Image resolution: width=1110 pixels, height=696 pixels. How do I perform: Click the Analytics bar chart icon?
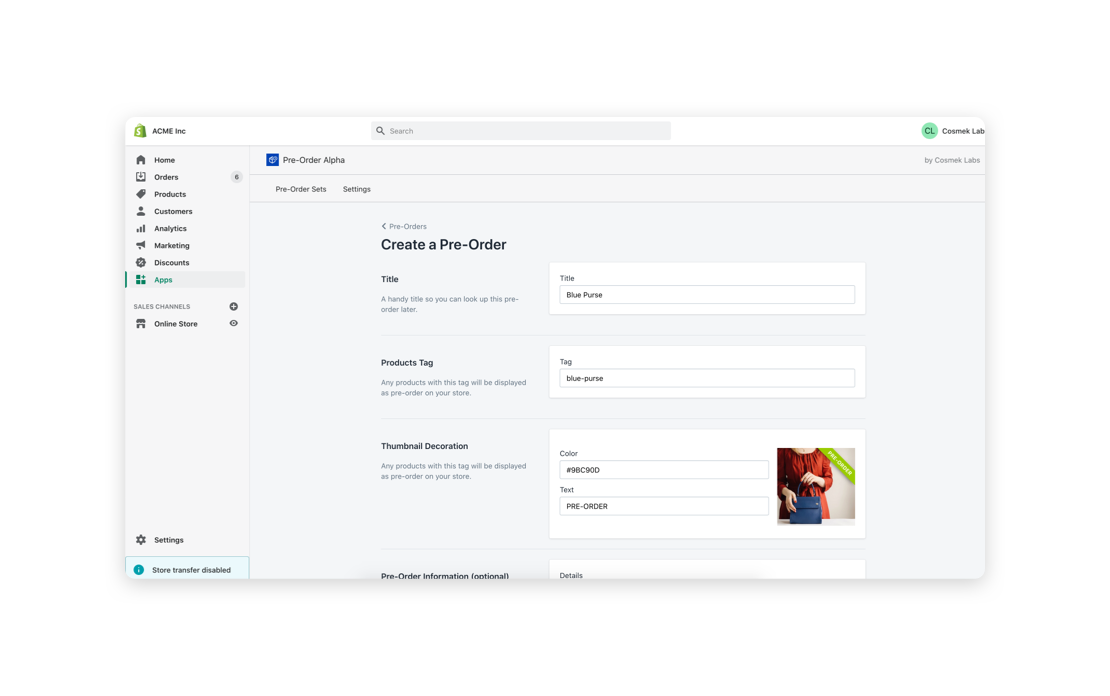141,228
